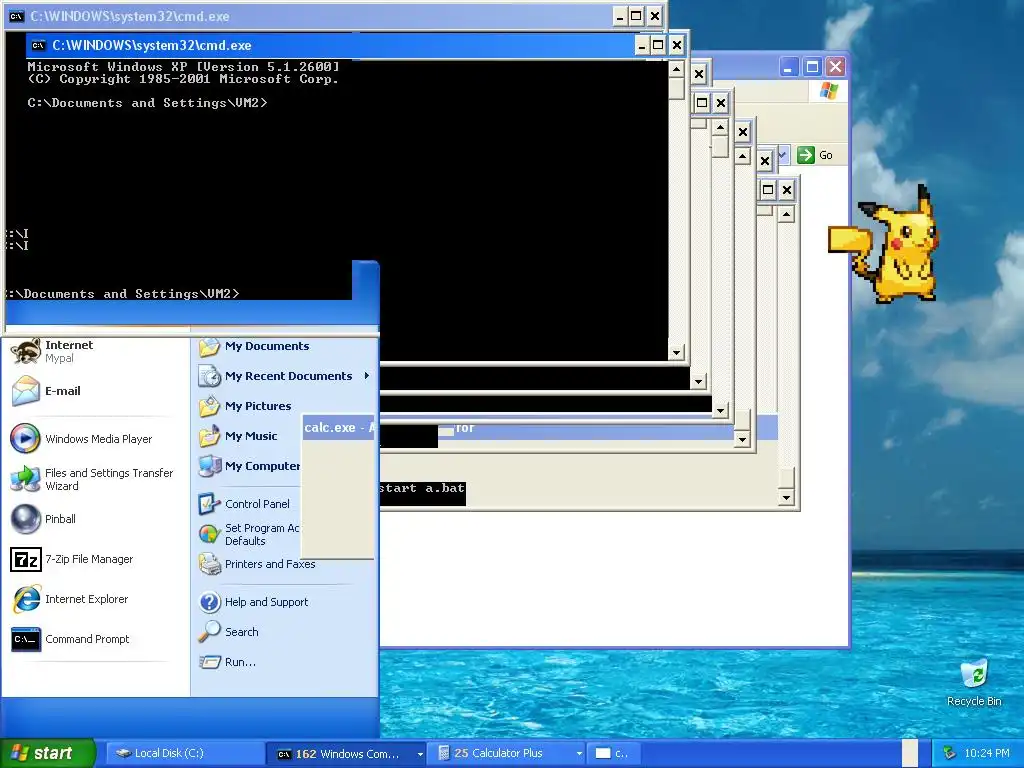Image resolution: width=1024 pixels, height=768 pixels.
Task: Click scrollbar thumb in front cmd window
Action: 677,88
